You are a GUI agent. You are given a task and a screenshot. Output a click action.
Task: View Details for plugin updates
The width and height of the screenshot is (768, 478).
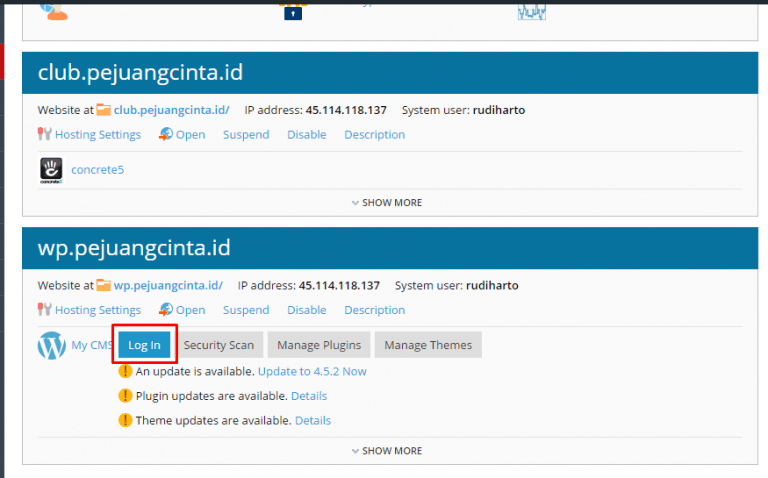[x=309, y=396]
